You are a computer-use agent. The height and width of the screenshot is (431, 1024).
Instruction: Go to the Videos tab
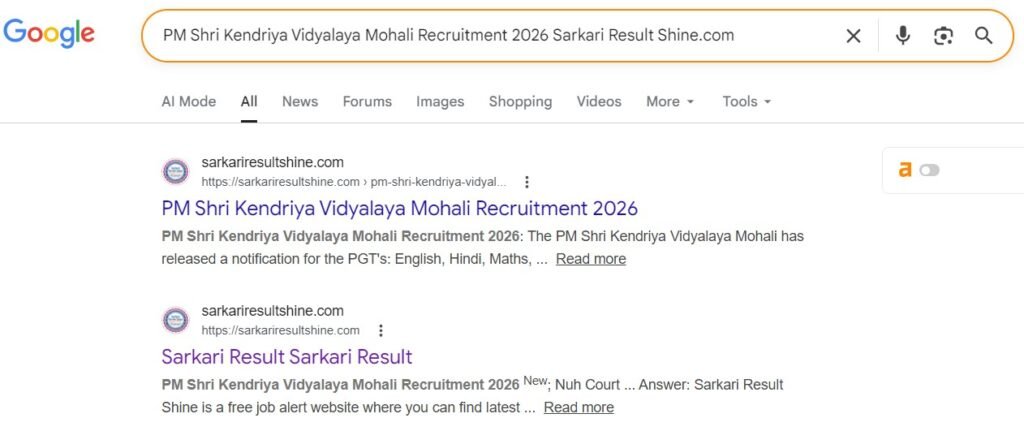point(599,101)
